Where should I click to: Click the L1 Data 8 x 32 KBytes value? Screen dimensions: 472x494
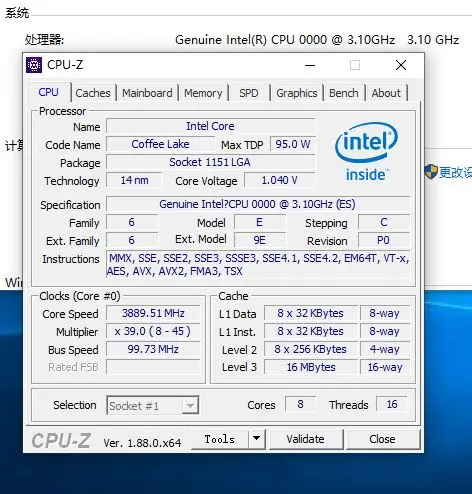pos(311,313)
